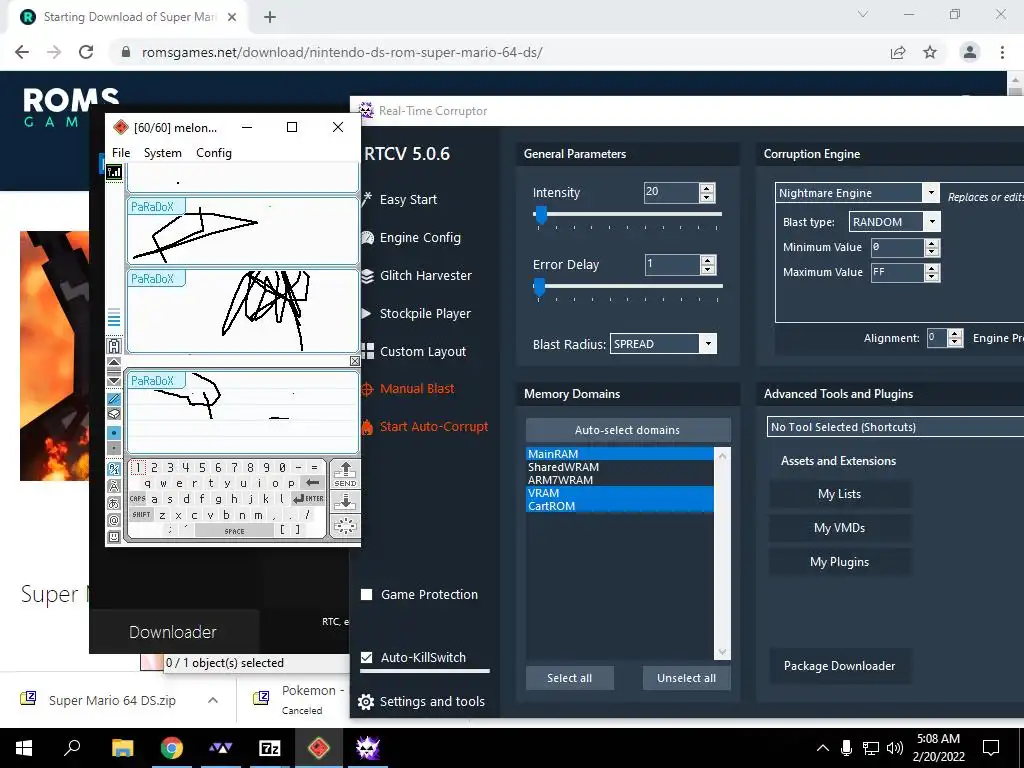Open the Package Downloader button

(839, 665)
